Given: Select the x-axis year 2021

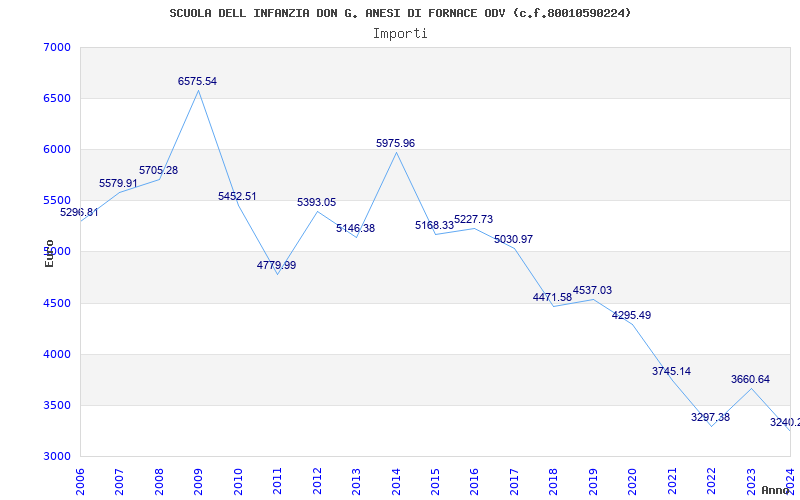Looking at the screenshot, I should tap(672, 482).
